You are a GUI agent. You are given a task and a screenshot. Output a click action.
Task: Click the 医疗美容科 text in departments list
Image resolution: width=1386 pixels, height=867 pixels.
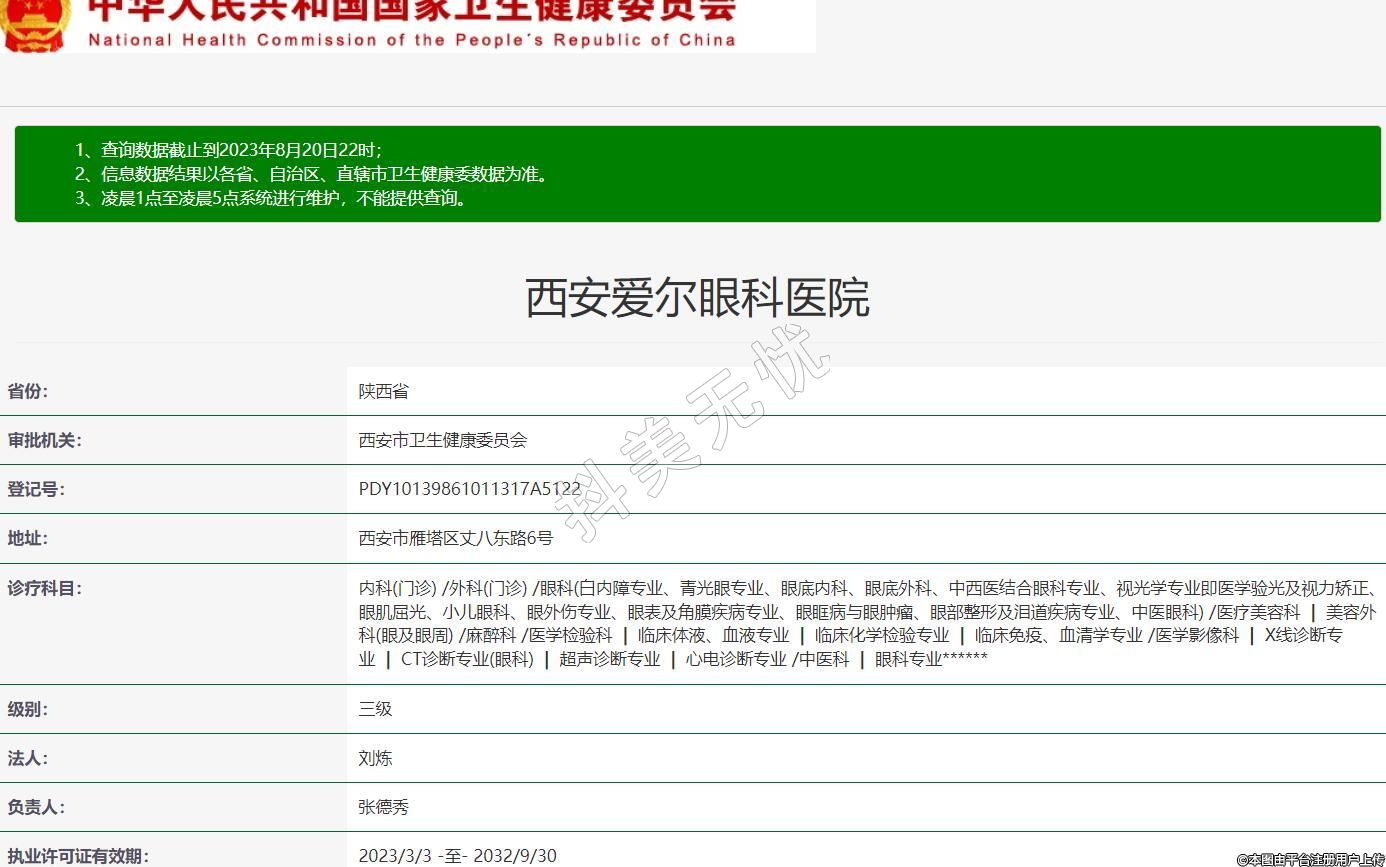(1258, 612)
